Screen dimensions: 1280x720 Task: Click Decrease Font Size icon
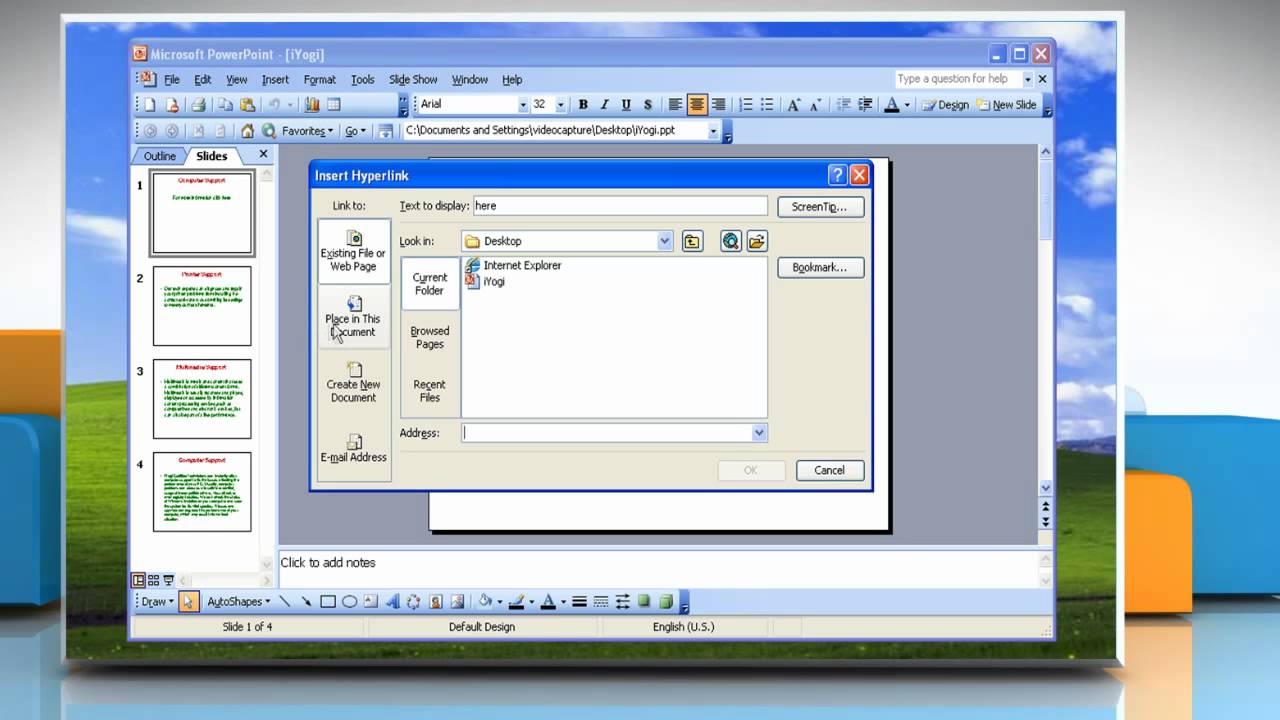[814, 104]
